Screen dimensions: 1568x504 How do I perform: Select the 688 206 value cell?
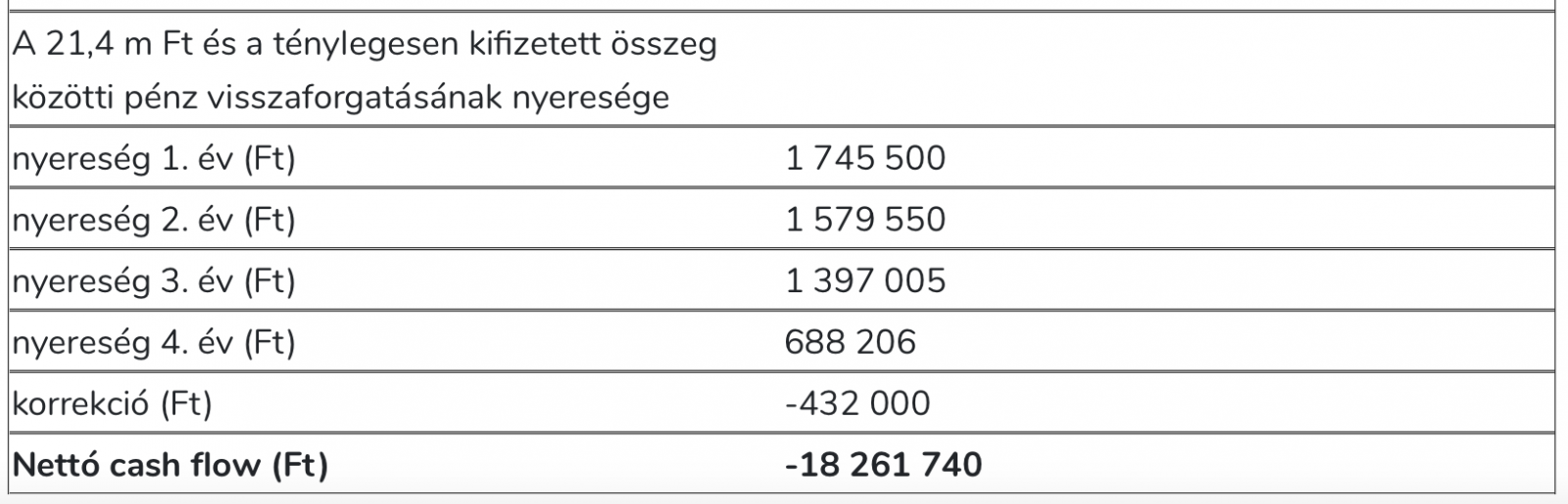[x=850, y=342]
